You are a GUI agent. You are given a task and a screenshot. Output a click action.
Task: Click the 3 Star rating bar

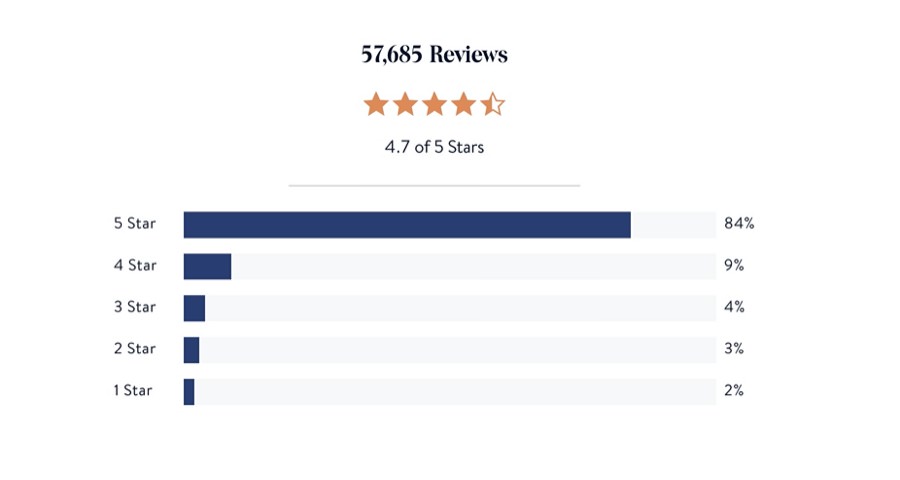click(x=450, y=308)
